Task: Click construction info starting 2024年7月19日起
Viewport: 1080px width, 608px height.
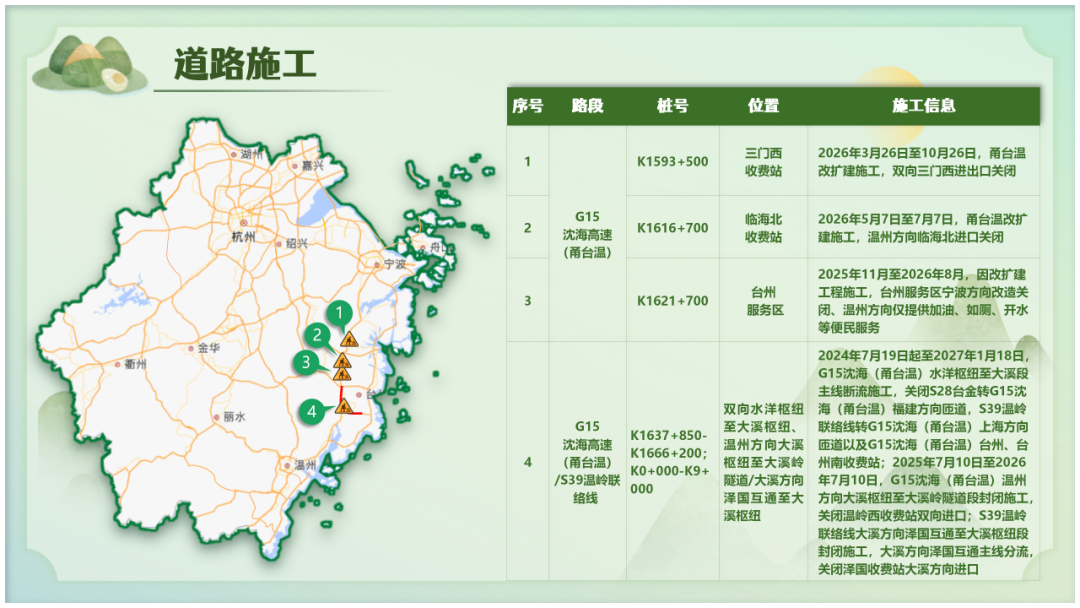Action: (924, 461)
